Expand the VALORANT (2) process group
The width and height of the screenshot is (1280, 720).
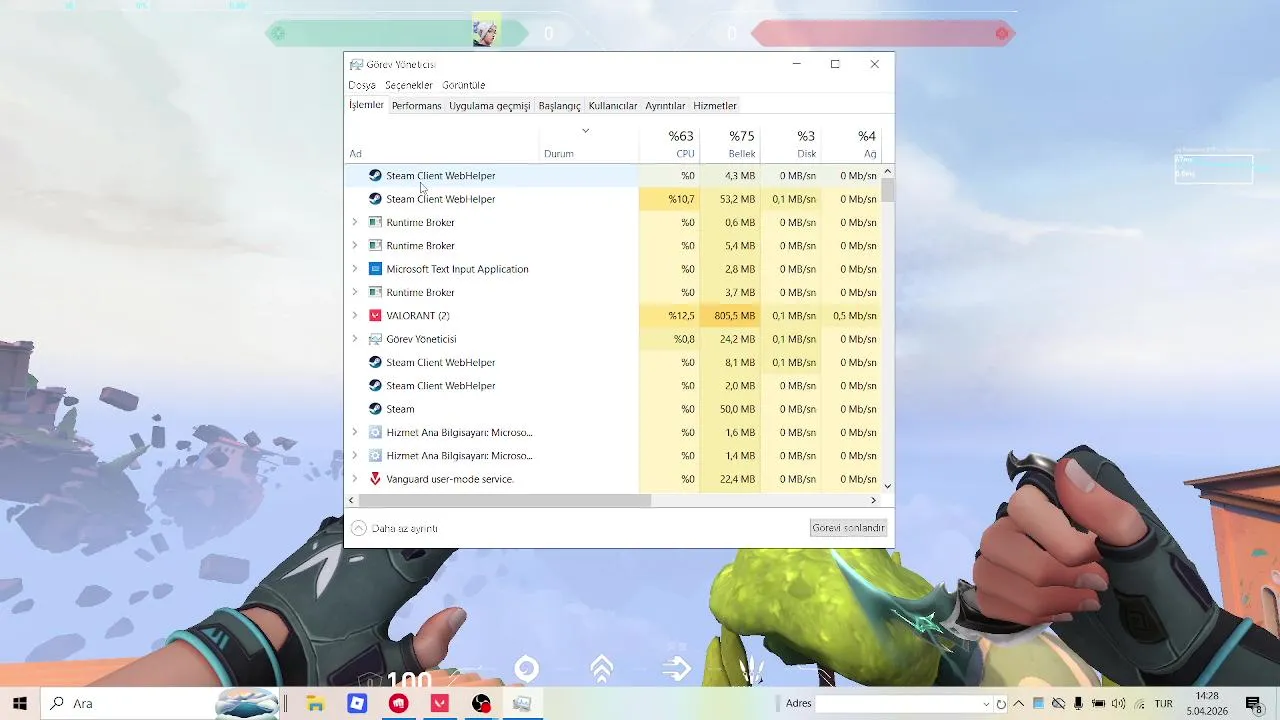pyautogui.click(x=354, y=315)
